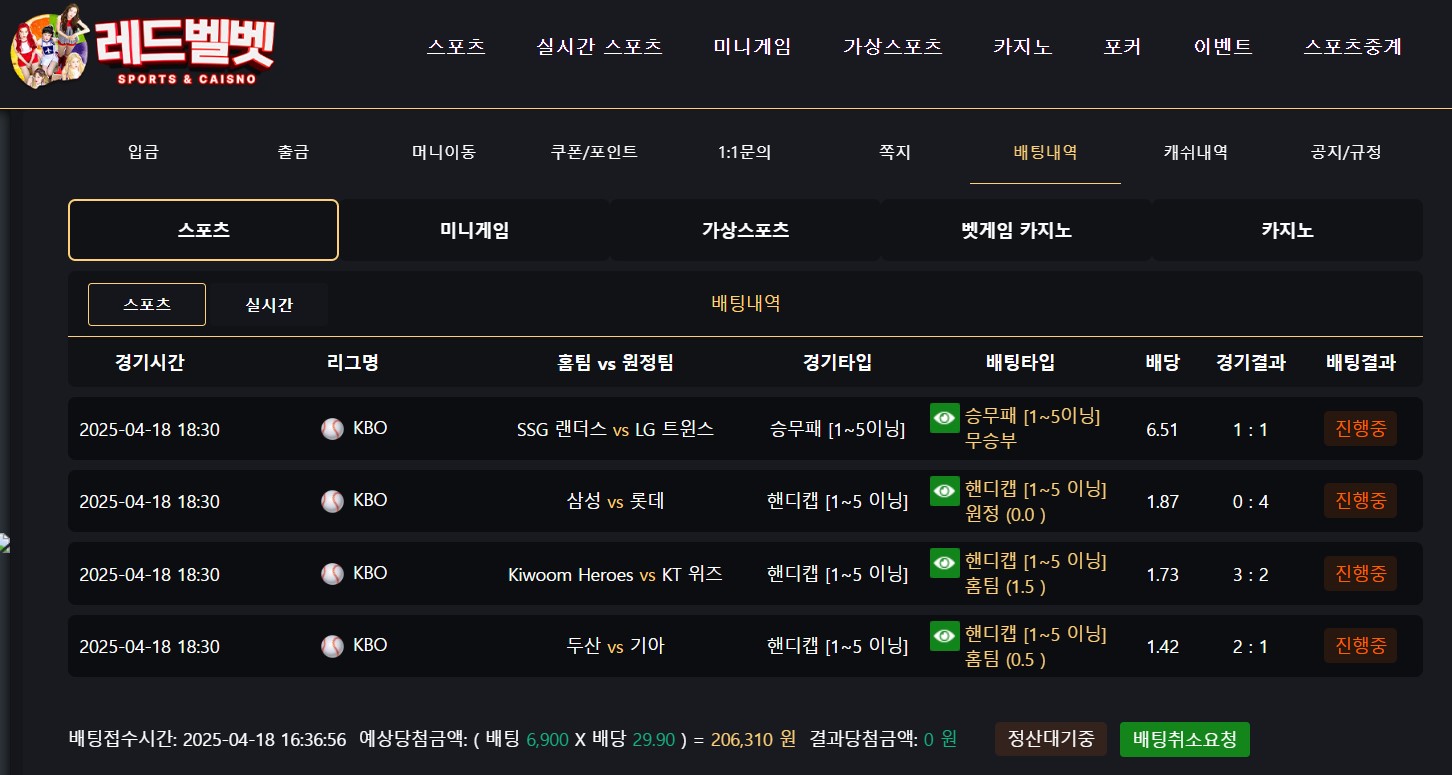
Task: Click the 3 : 2 game result
Action: (1251, 575)
